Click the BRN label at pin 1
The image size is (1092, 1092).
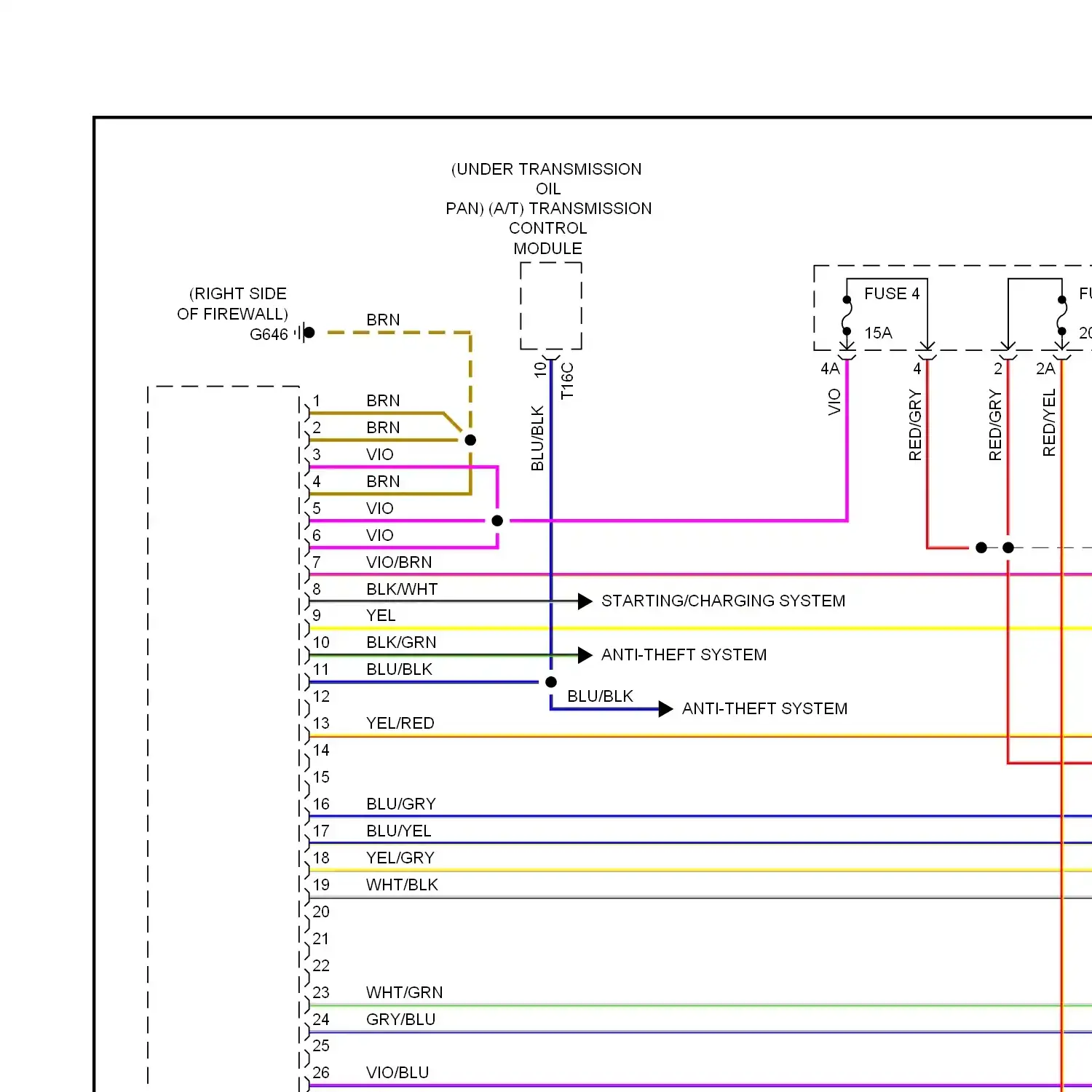383,400
